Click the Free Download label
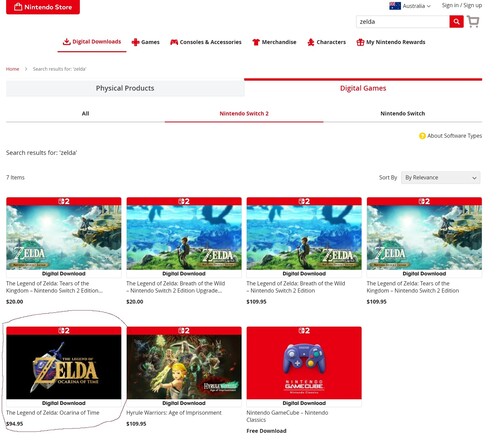The width and height of the screenshot is (500, 440). pyautogui.click(x=266, y=431)
